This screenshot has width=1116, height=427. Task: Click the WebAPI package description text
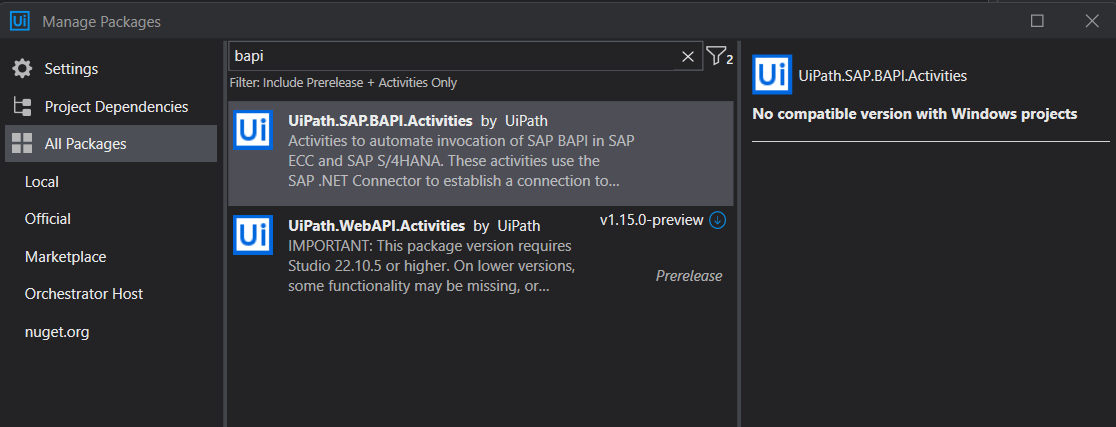point(431,266)
